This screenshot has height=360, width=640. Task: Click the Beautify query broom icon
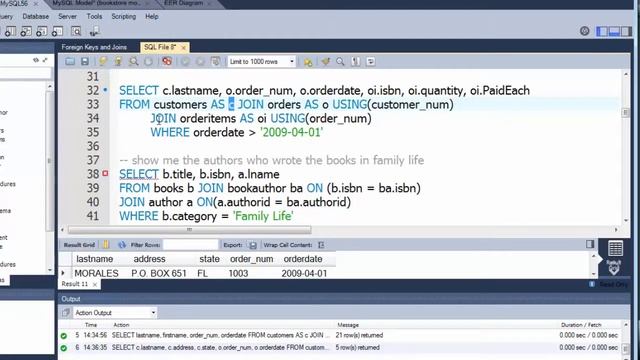(x=325, y=62)
